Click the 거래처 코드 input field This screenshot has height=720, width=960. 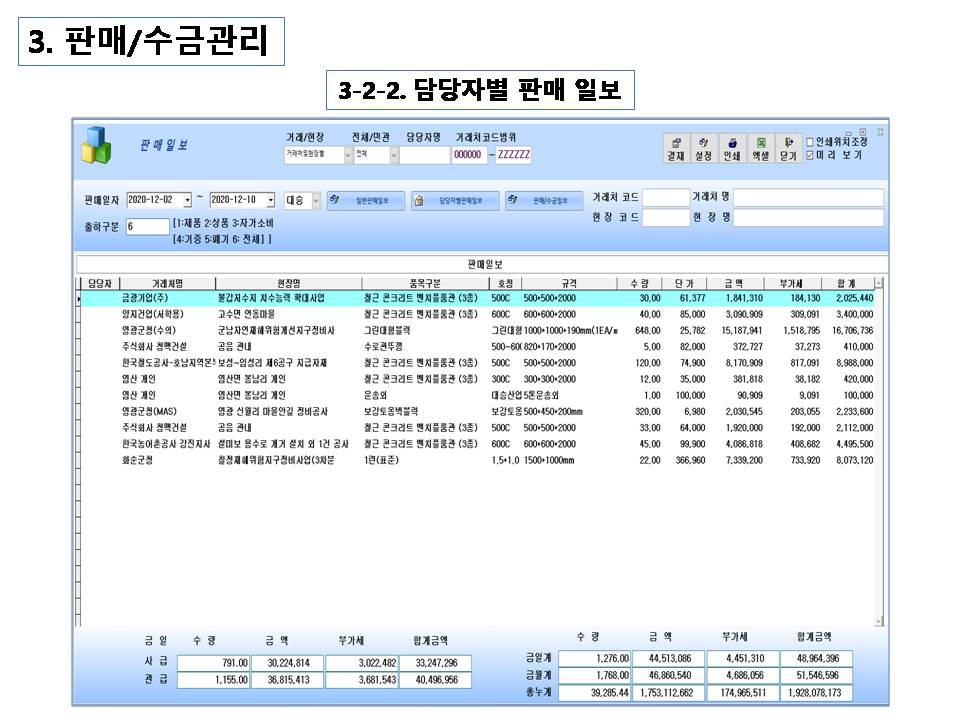click(665, 197)
